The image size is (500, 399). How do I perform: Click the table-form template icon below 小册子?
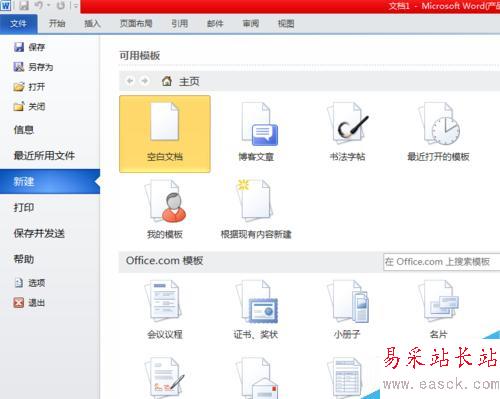(346, 378)
